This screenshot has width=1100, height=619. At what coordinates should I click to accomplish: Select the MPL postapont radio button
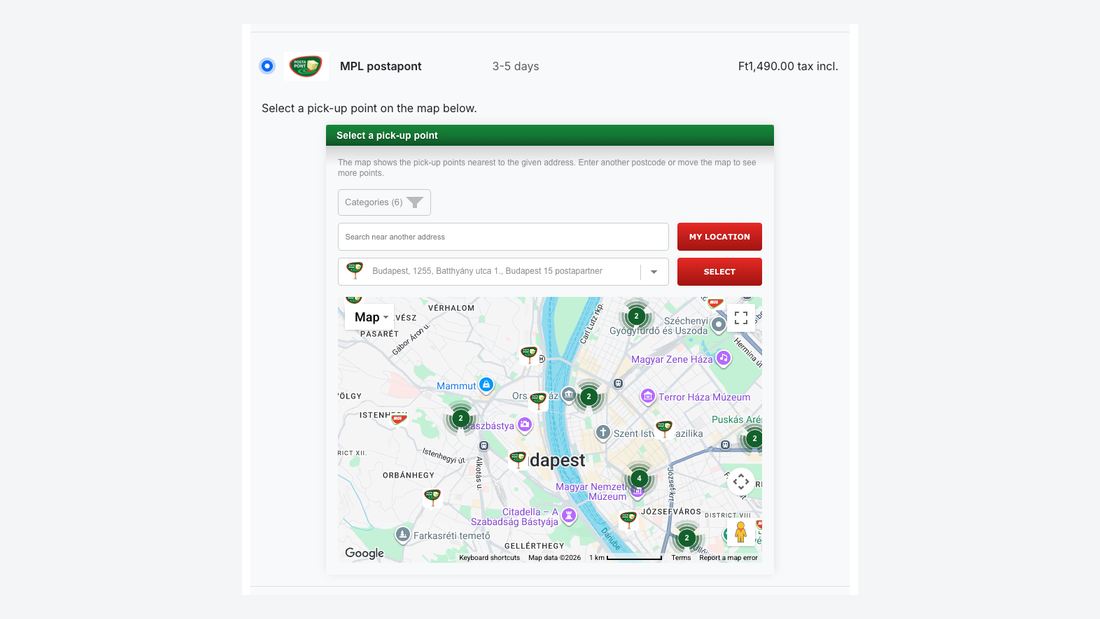click(267, 66)
